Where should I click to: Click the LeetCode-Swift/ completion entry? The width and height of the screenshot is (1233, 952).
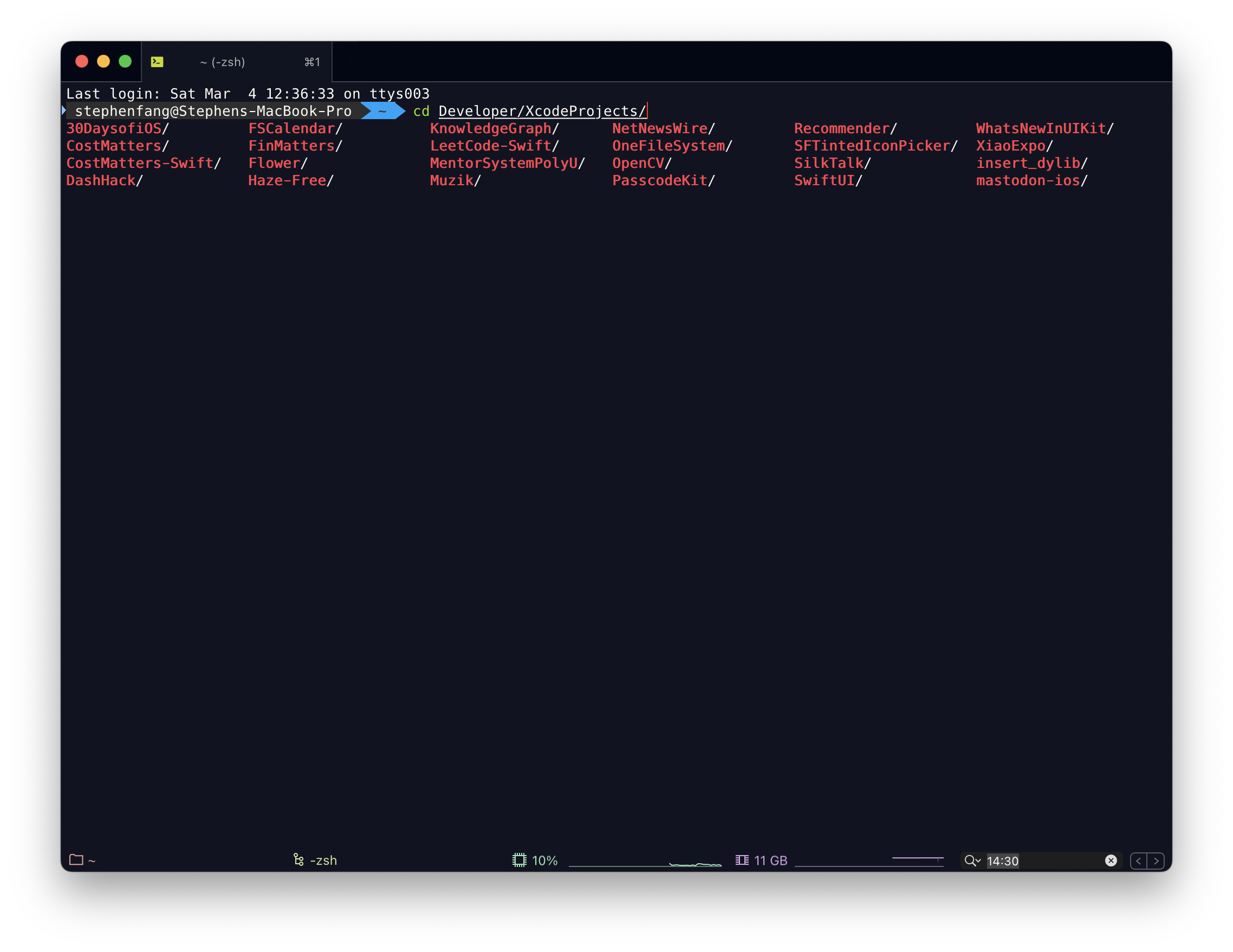coord(495,146)
